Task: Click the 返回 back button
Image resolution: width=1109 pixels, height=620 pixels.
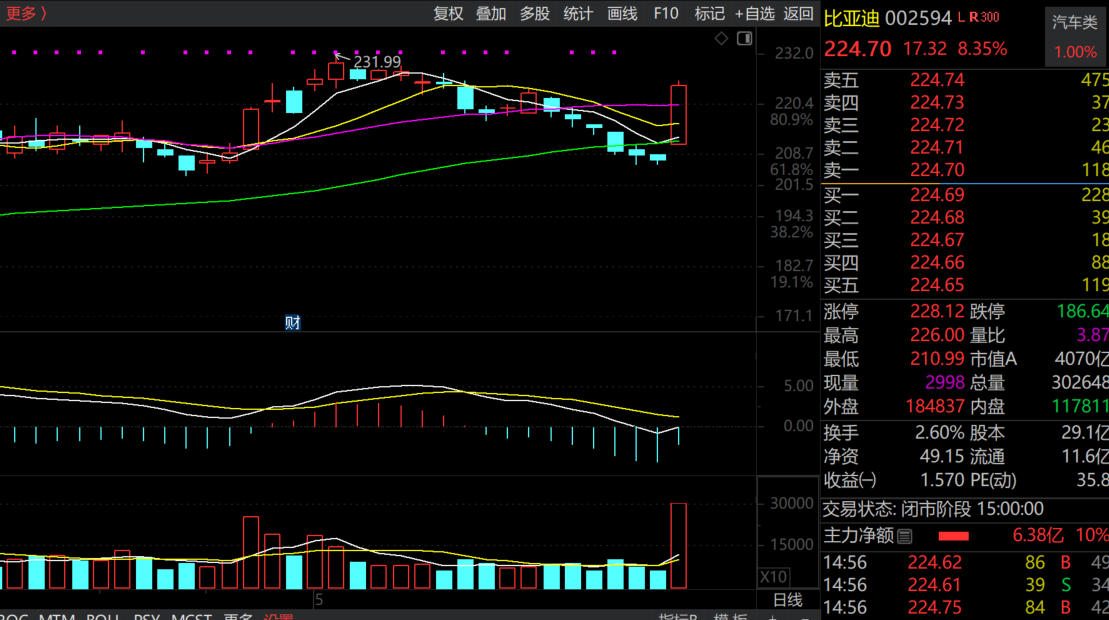Action: point(799,13)
